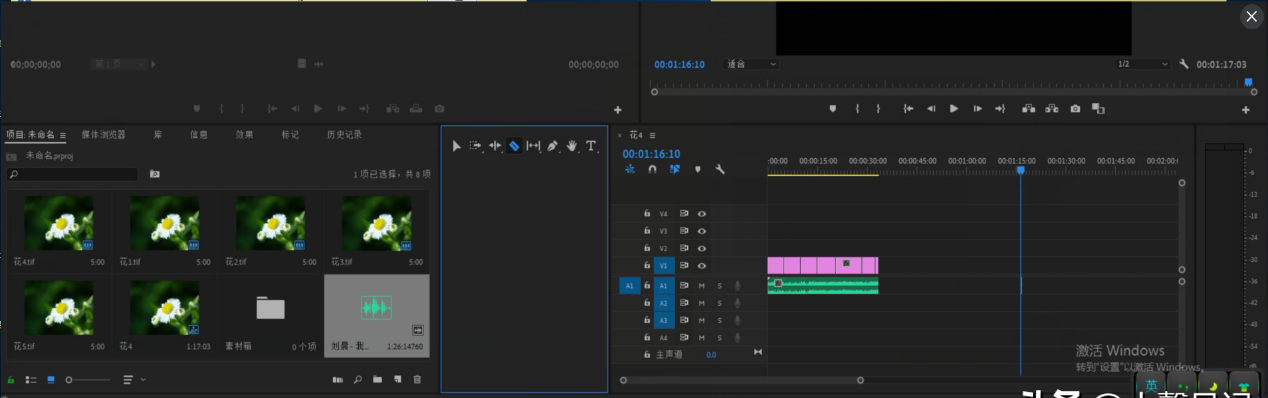Toggle A2 track targeting button
The width and height of the screenshot is (1268, 398).
click(x=664, y=303)
